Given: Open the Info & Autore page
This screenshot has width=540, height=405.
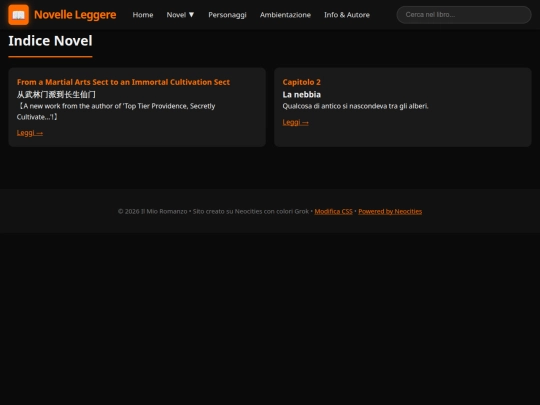Looking at the screenshot, I should click(x=347, y=15).
